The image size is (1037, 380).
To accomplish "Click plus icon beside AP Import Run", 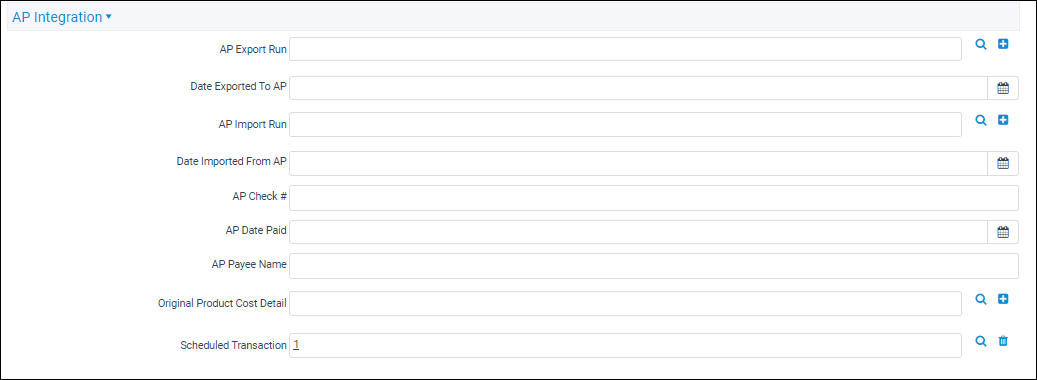I will click(x=1003, y=120).
